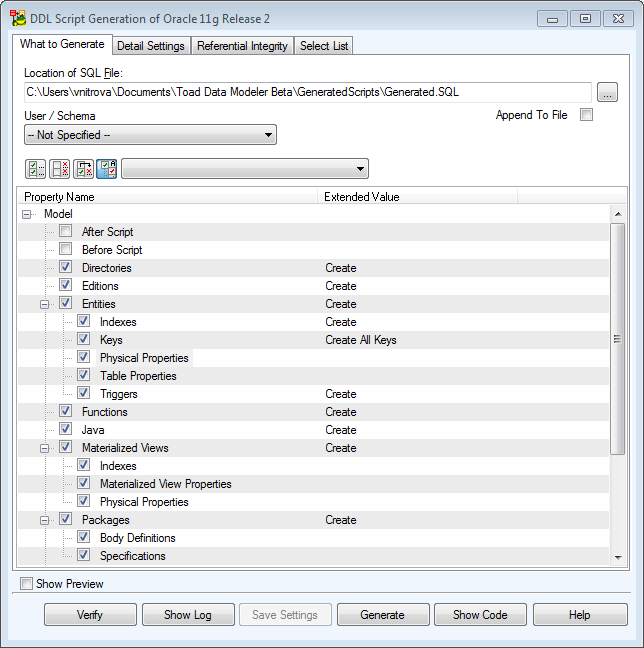Switch to the Referential Integrity tab
This screenshot has height=648, width=644.
pos(242,46)
